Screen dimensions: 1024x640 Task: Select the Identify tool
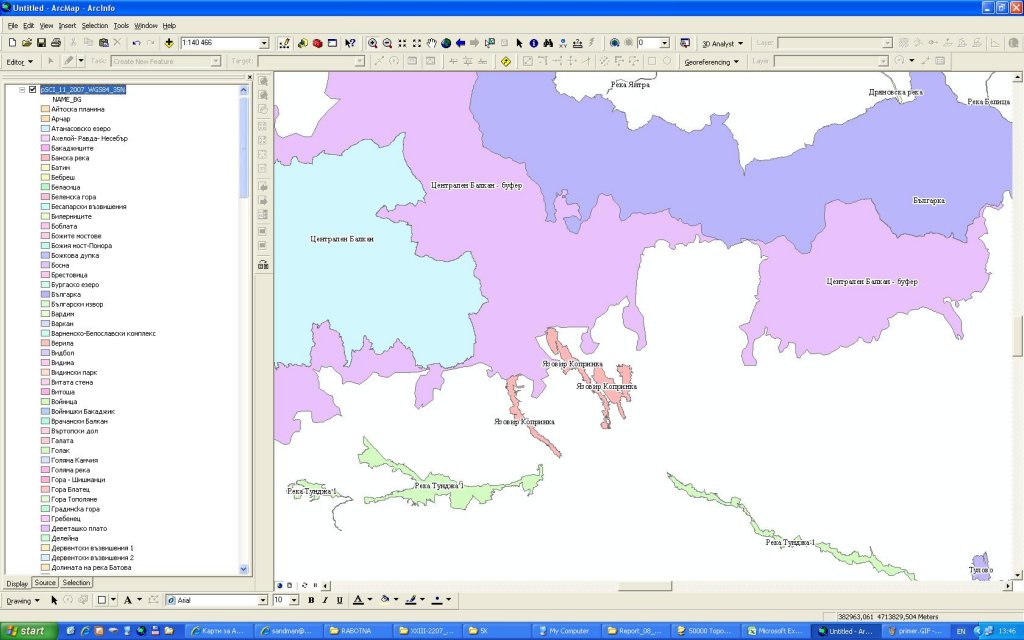coord(534,43)
